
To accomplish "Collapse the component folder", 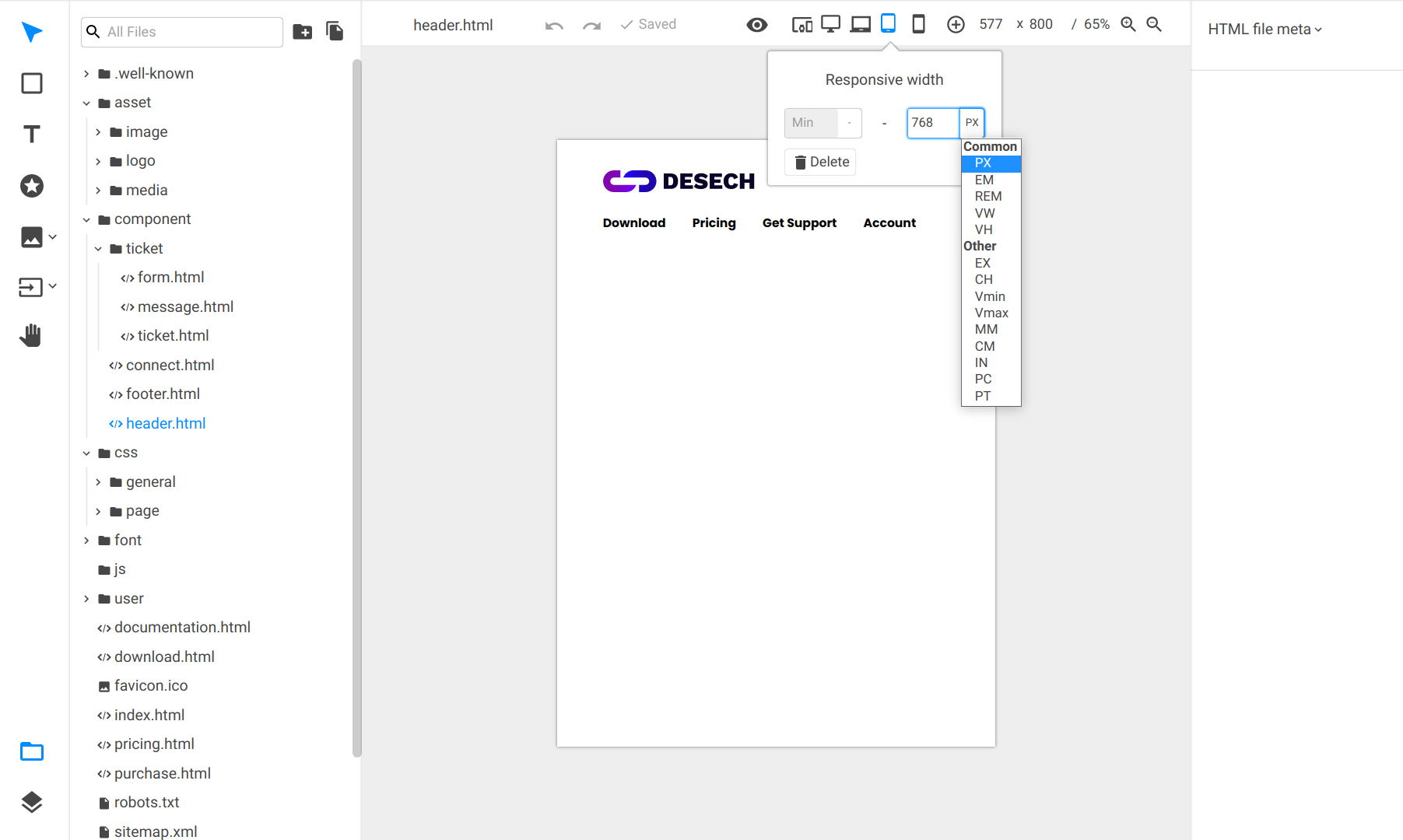I will coord(86,220).
